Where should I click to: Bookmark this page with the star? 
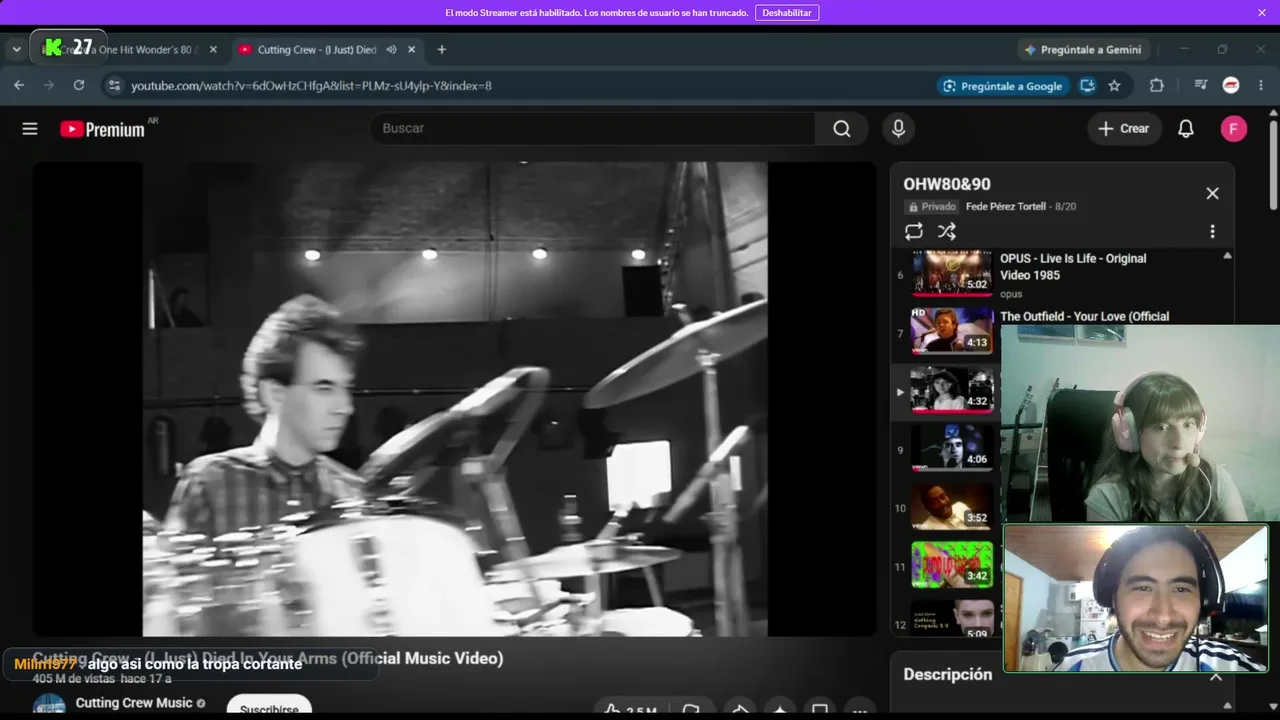tap(1114, 86)
